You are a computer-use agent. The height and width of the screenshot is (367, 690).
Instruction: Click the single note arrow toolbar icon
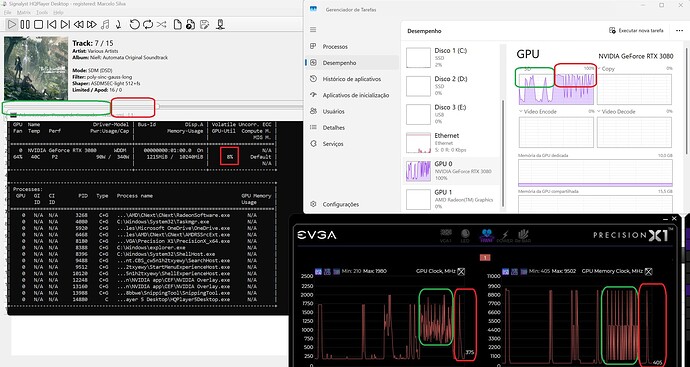click(118, 25)
